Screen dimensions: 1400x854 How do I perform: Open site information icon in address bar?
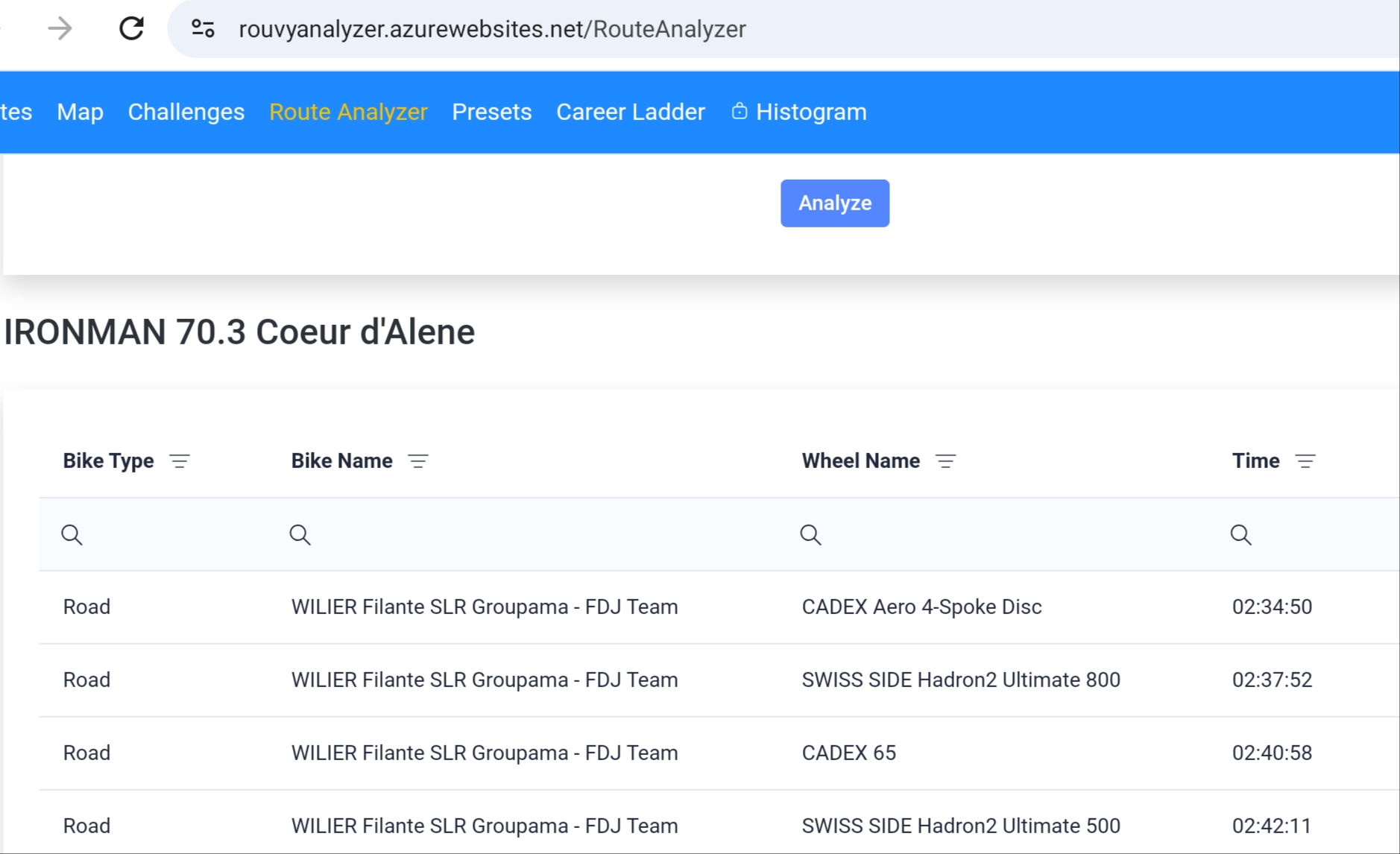203,29
